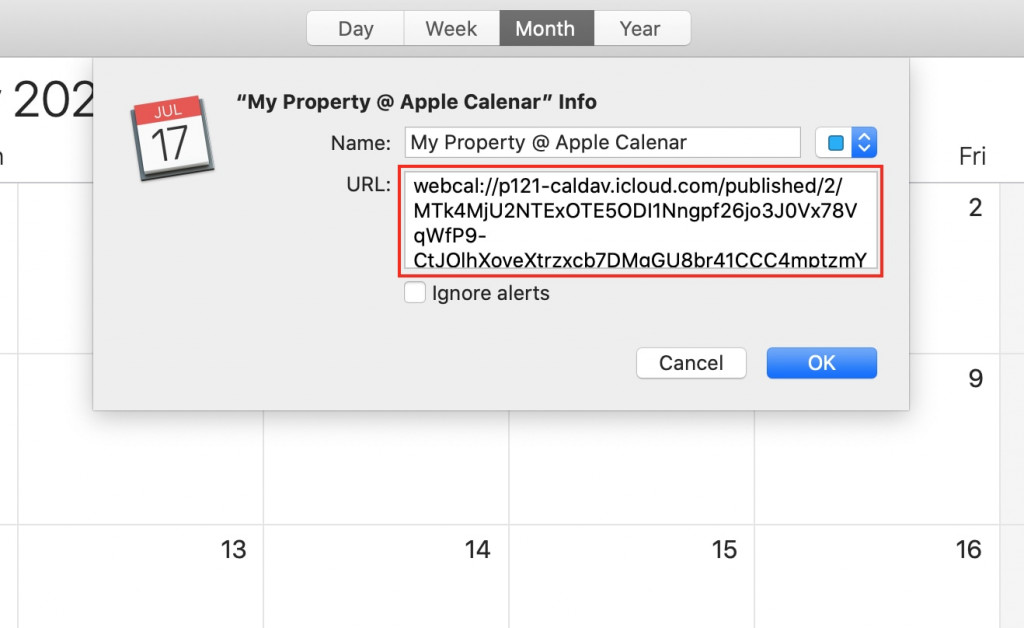Select July 15 on the calendar
1024x628 pixels.
[723, 549]
